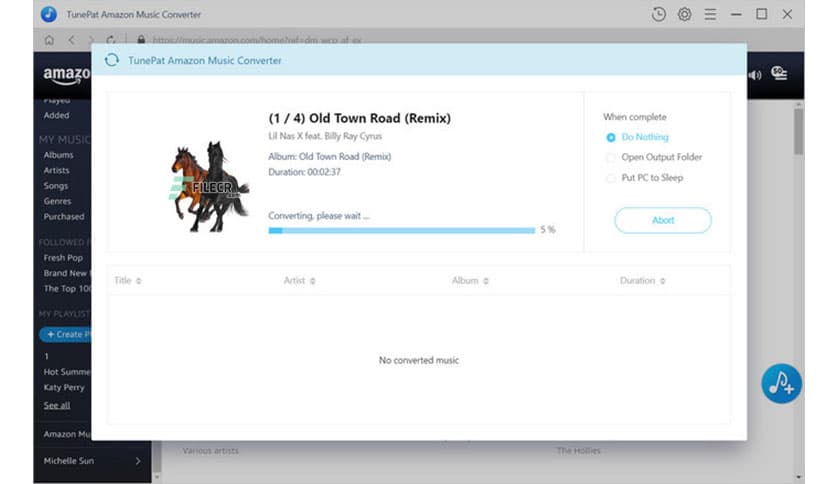
Task: Click the Amazon logo in sidebar
Action: [x=67, y=75]
